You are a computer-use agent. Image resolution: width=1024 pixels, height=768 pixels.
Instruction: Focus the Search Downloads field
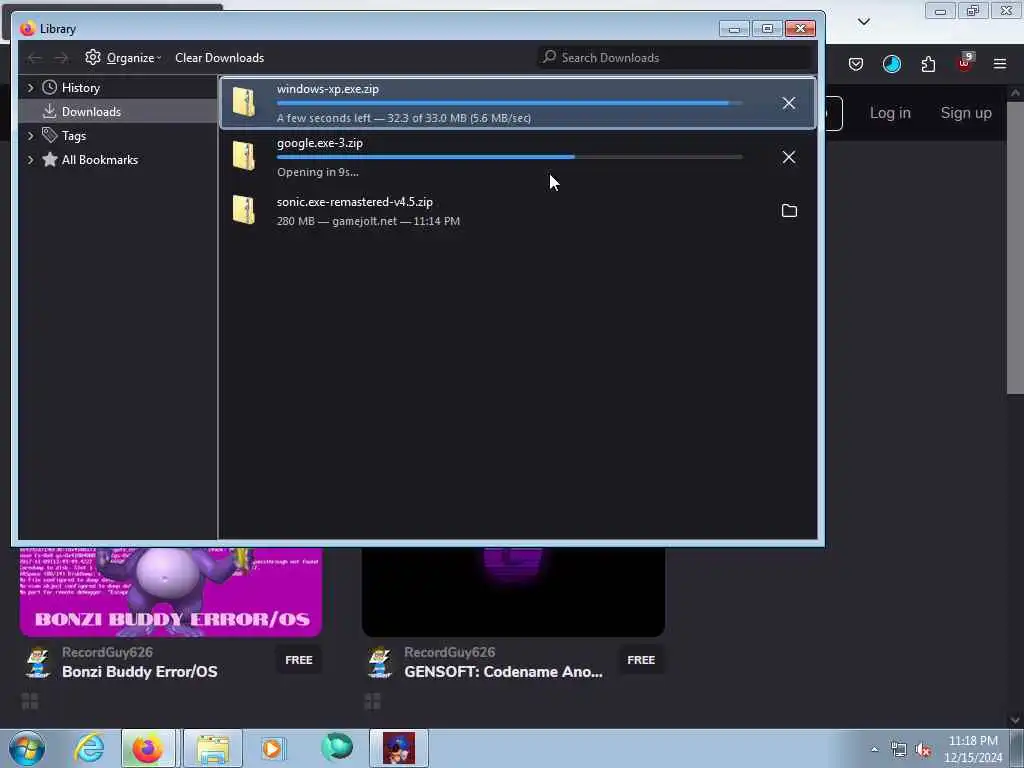673,57
